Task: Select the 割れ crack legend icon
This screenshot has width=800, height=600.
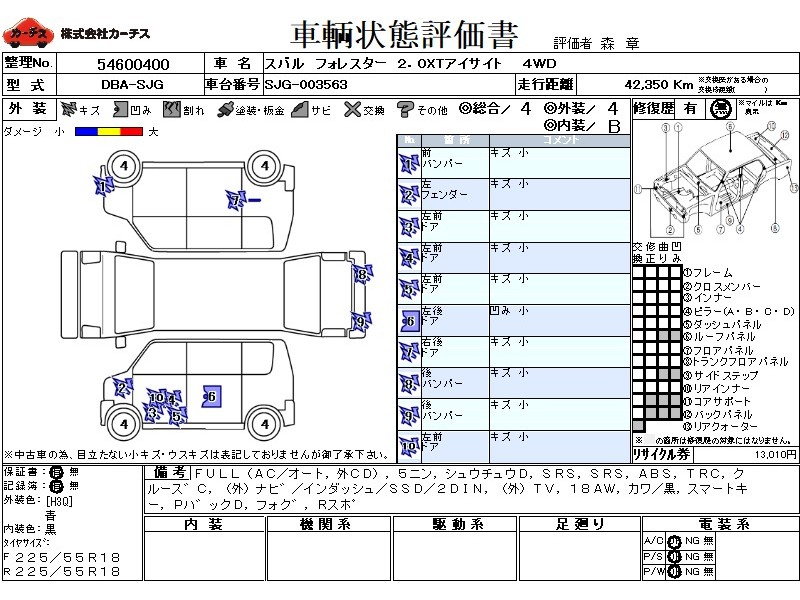Action: pyautogui.click(x=172, y=109)
